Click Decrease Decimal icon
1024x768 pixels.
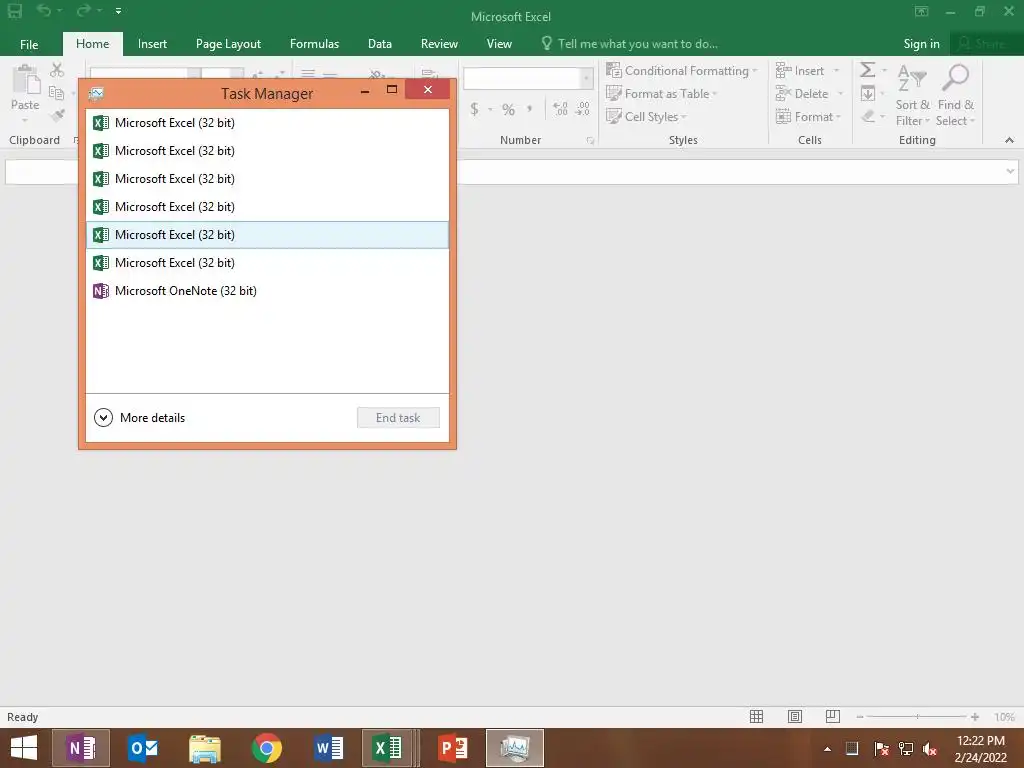[583, 109]
